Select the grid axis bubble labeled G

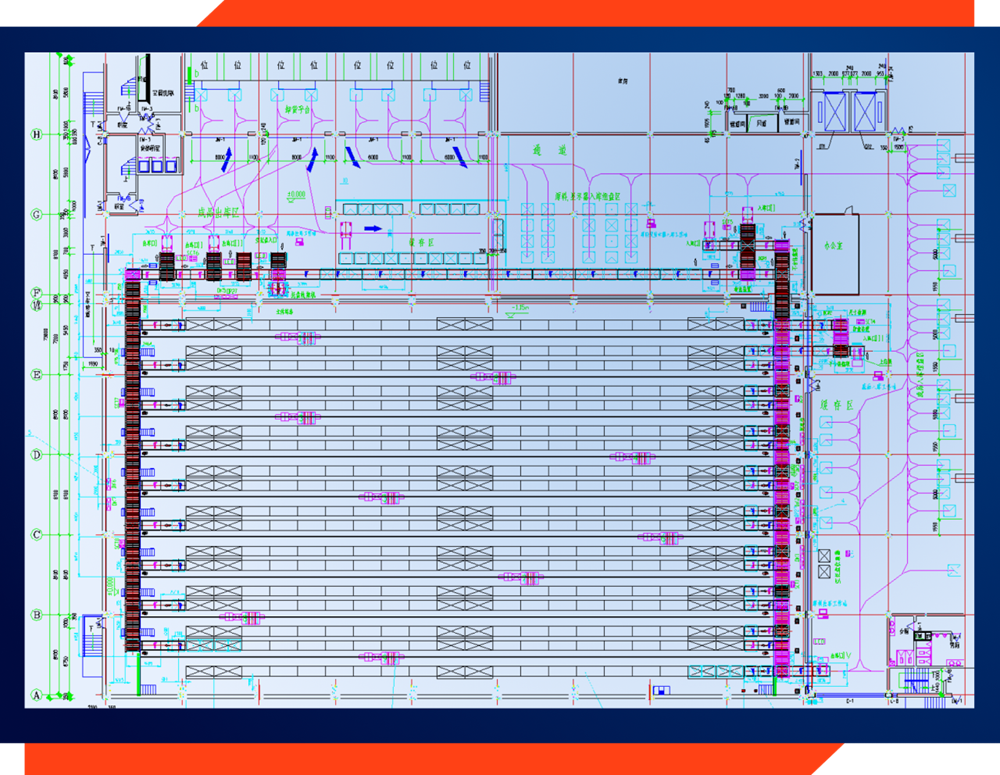coord(38,214)
